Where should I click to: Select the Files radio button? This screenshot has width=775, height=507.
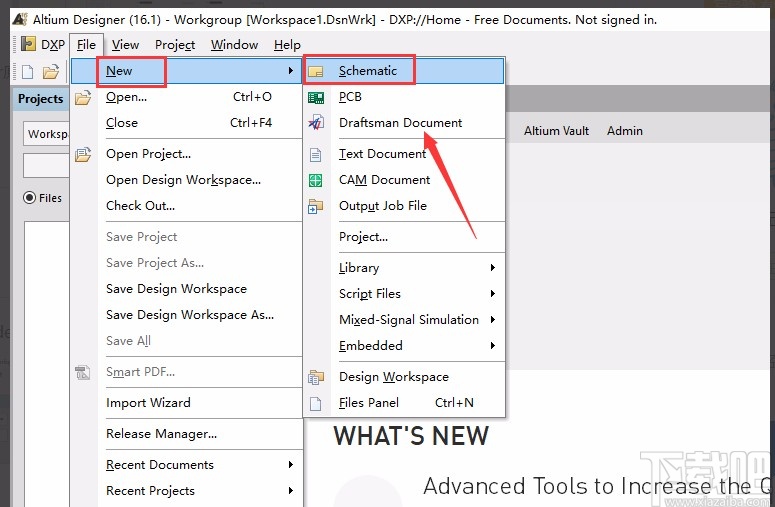pyautogui.click(x=30, y=198)
